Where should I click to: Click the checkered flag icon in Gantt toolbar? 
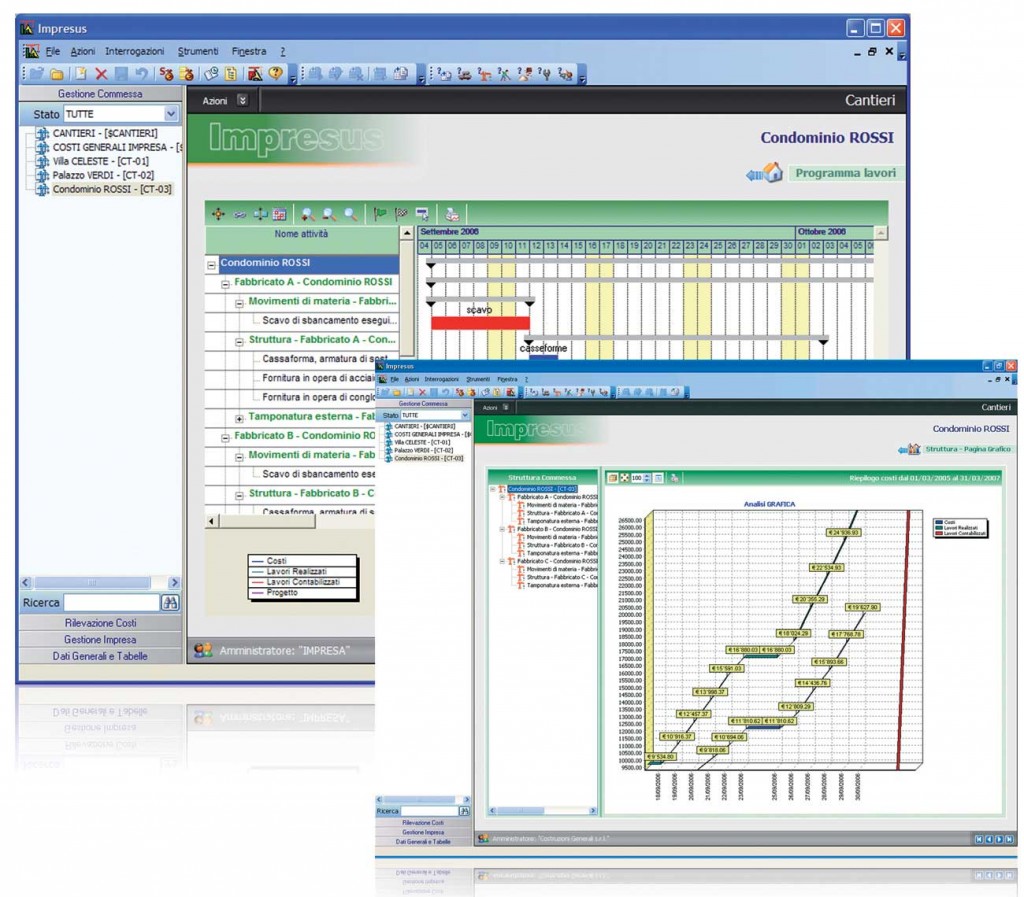pyautogui.click(x=401, y=214)
